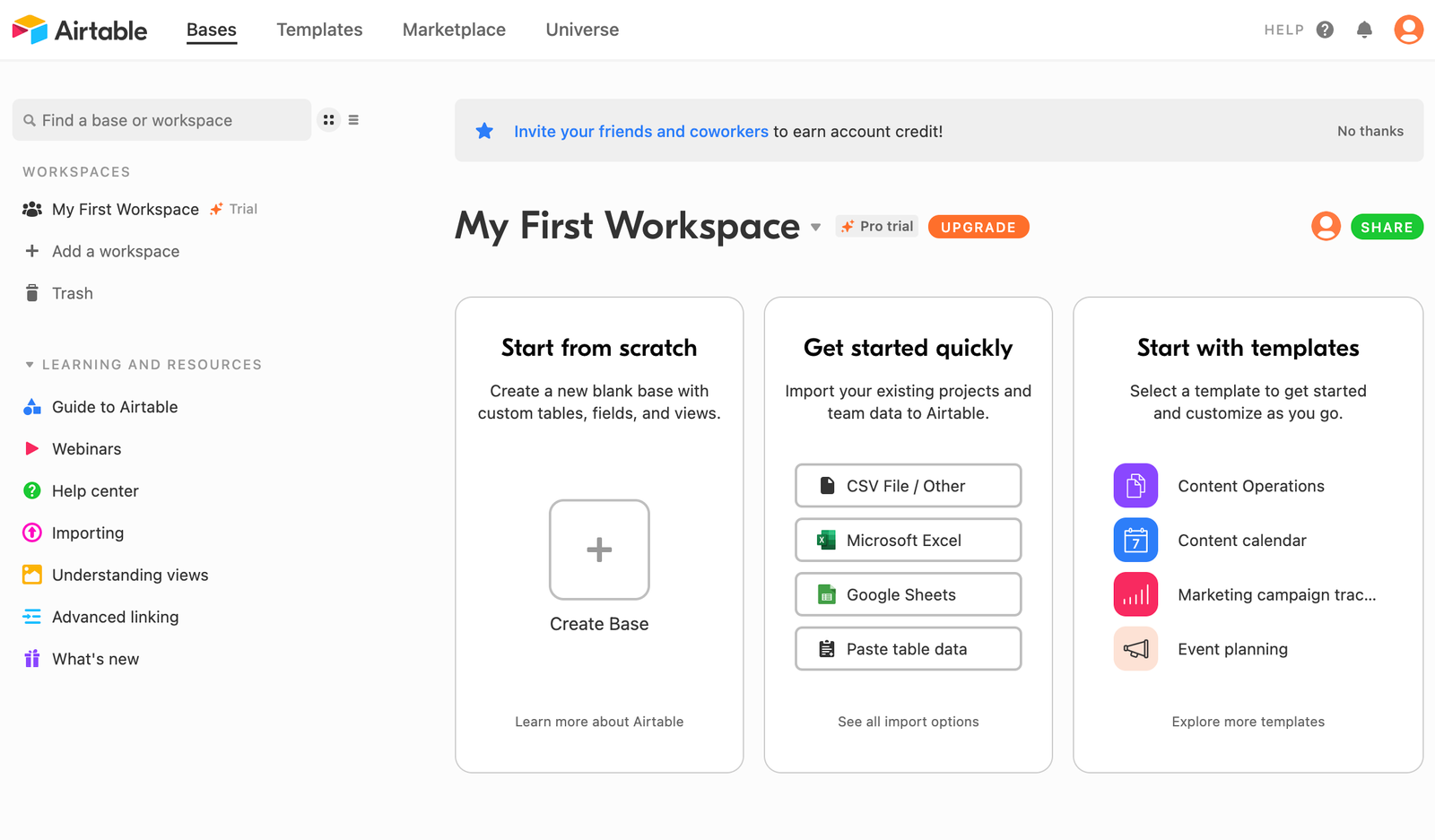Click the Airtable logo
The height and width of the screenshot is (840, 1435).
coord(79,30)
